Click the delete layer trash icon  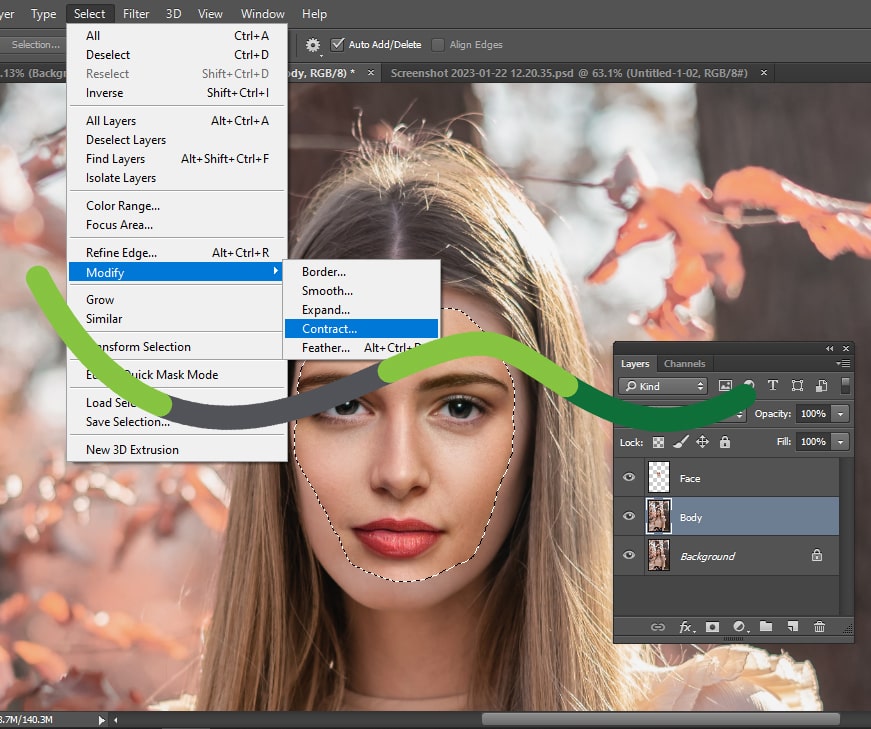pyautogui.click(x=820, y=627)
